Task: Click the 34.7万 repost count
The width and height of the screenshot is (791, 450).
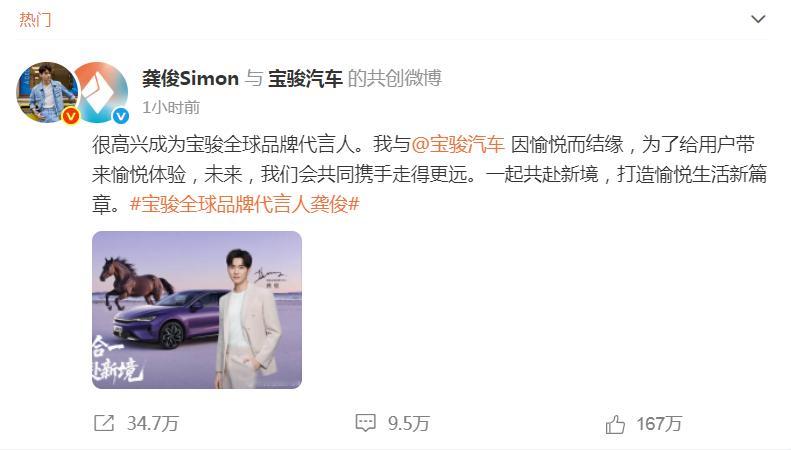Action: (x=153, y=423)
